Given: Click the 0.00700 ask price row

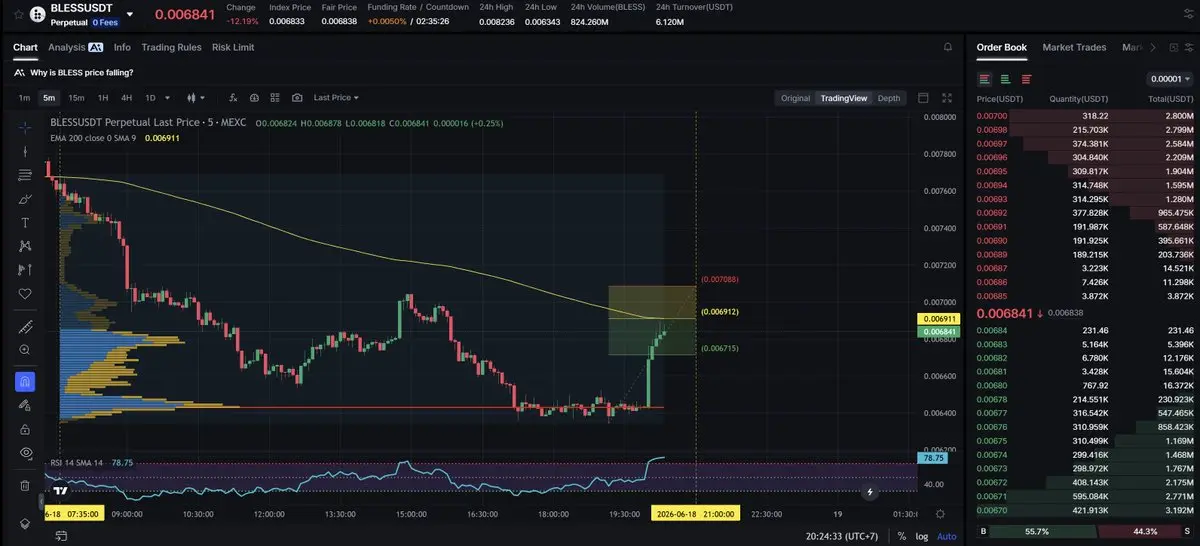Looking at the screenshot, I should pos(1084,116).
